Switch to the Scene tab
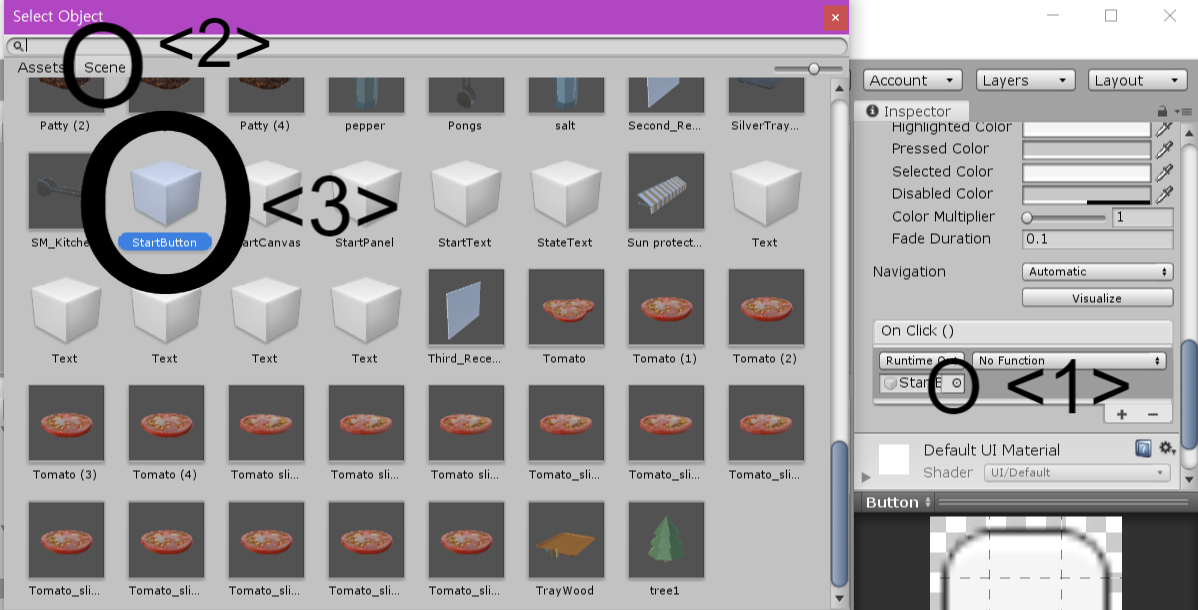This screenshot has width=1198, height=610. tap(105, 67)
